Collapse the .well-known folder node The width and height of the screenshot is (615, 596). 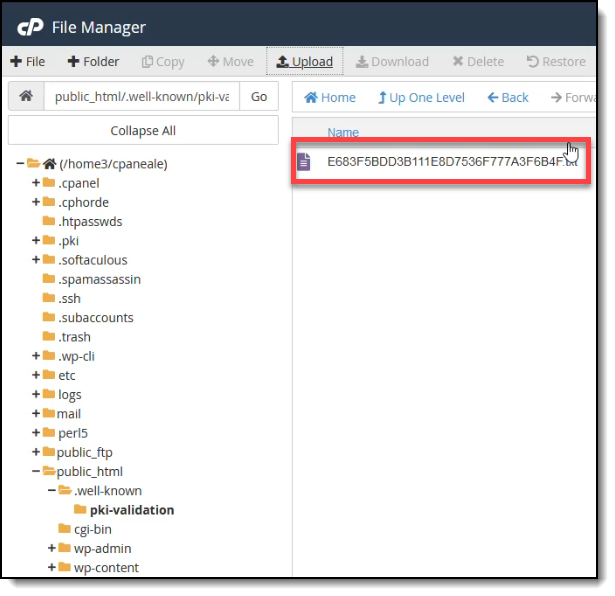(x=52, y=491)
